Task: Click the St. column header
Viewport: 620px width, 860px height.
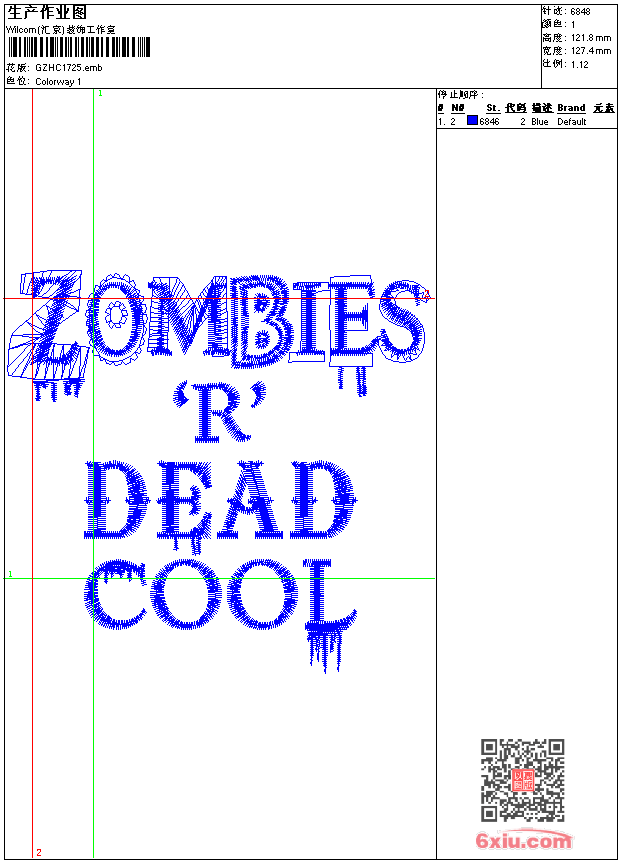Action: click(493, 108)
